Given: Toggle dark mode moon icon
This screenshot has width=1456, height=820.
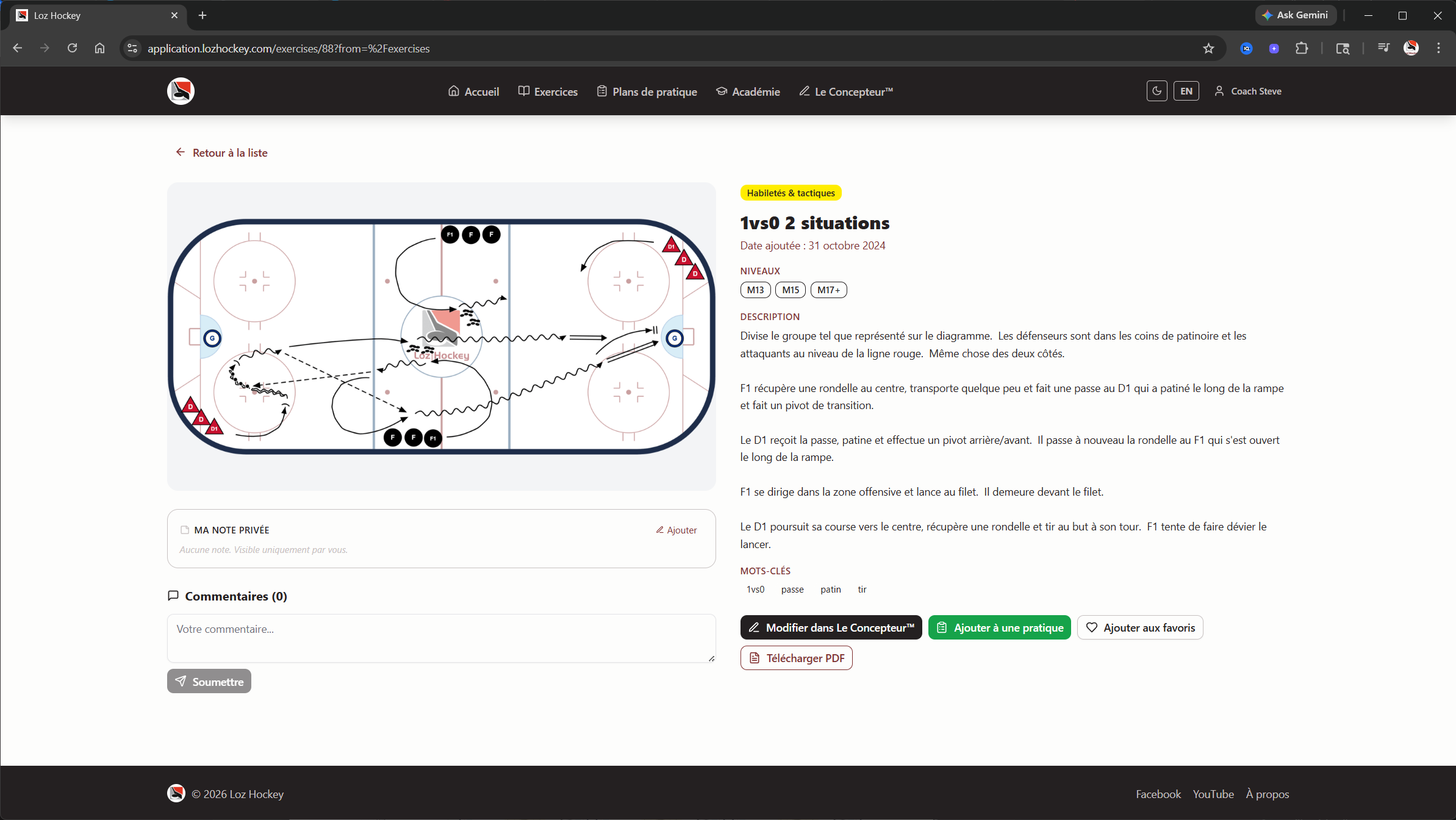Looking at the screenshot, I should [x=1157, y=91].
